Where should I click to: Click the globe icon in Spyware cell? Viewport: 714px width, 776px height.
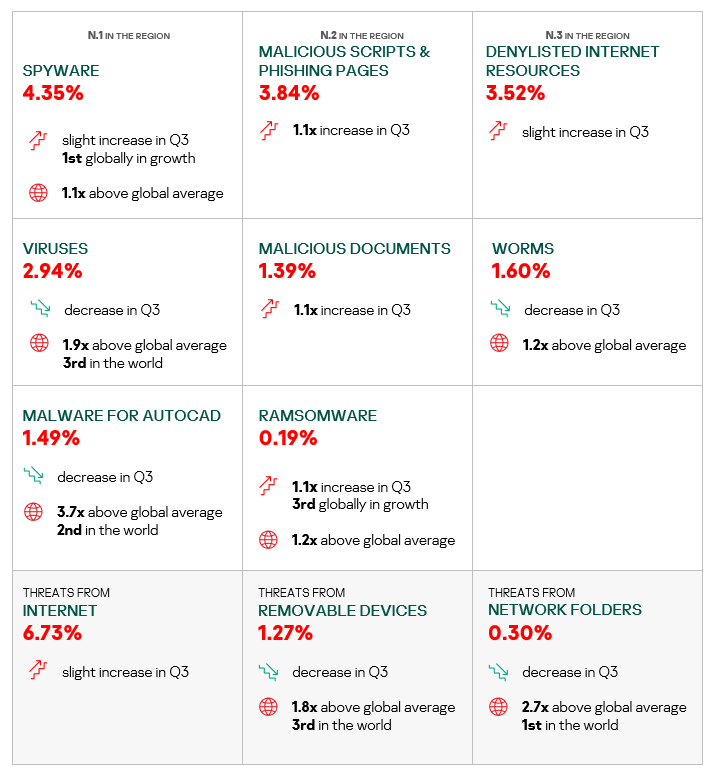38,193
